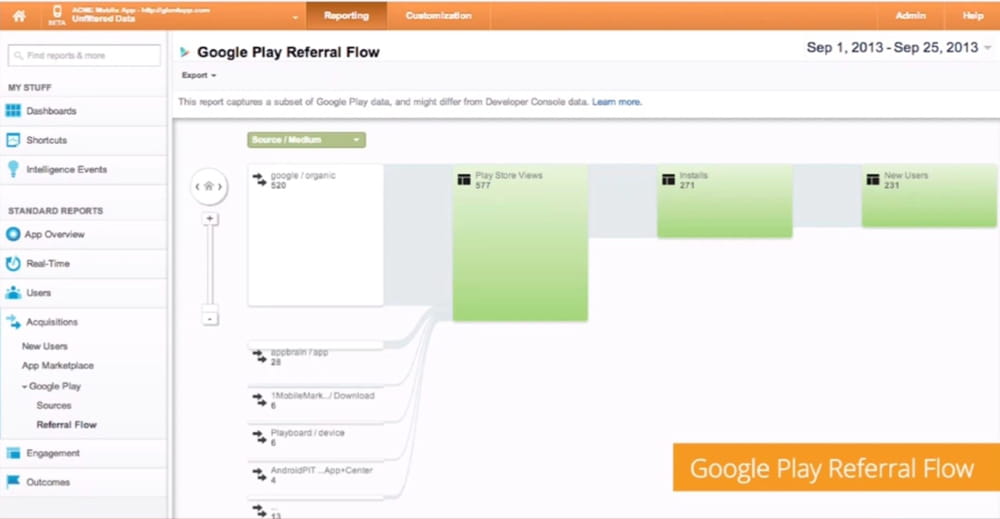This screenshot has height=519, width=1000.
Task: Open the Sources report
Action: (x=54, y=406)
